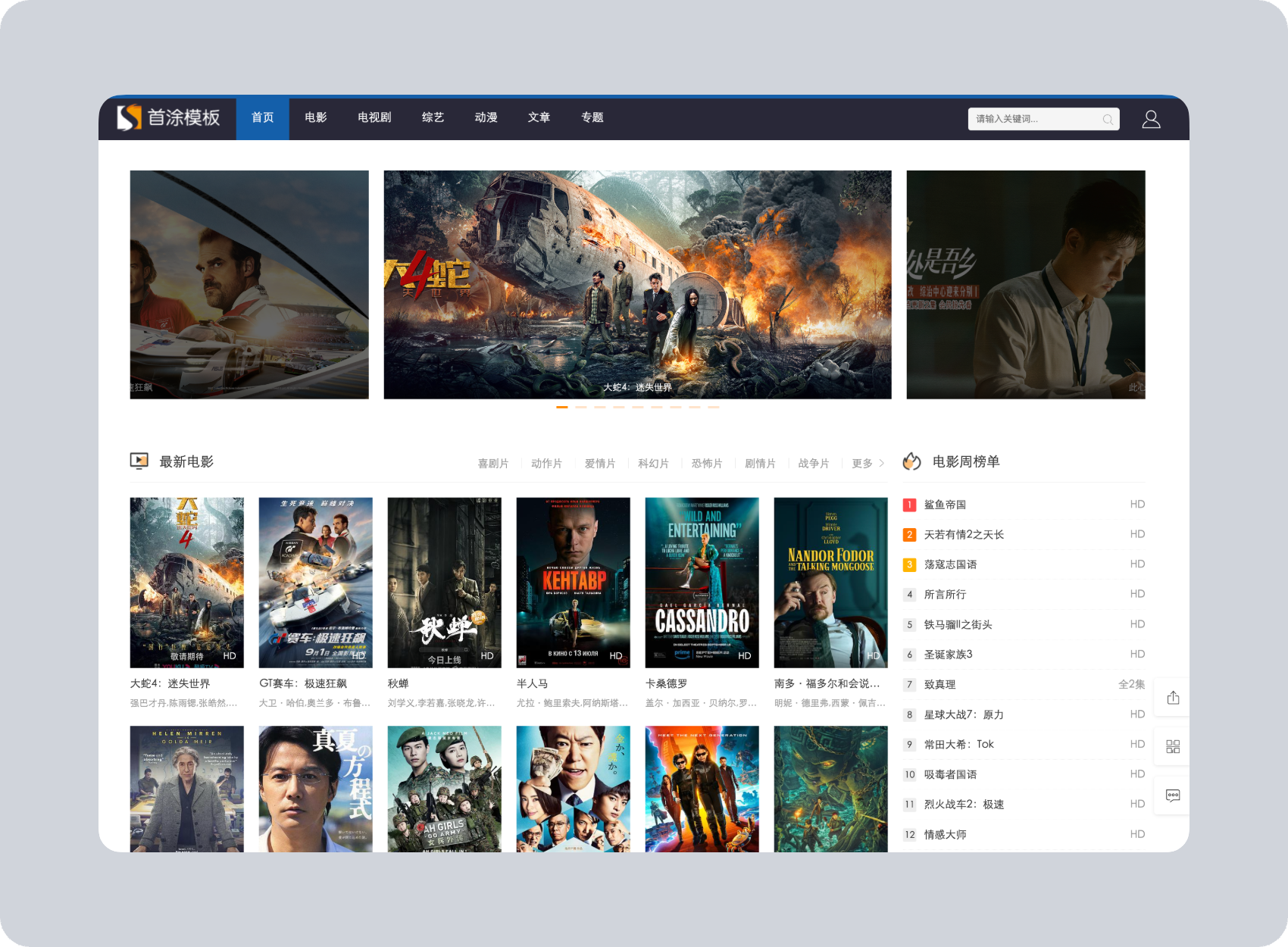Open the user account icon

(x=1151, y=119)
